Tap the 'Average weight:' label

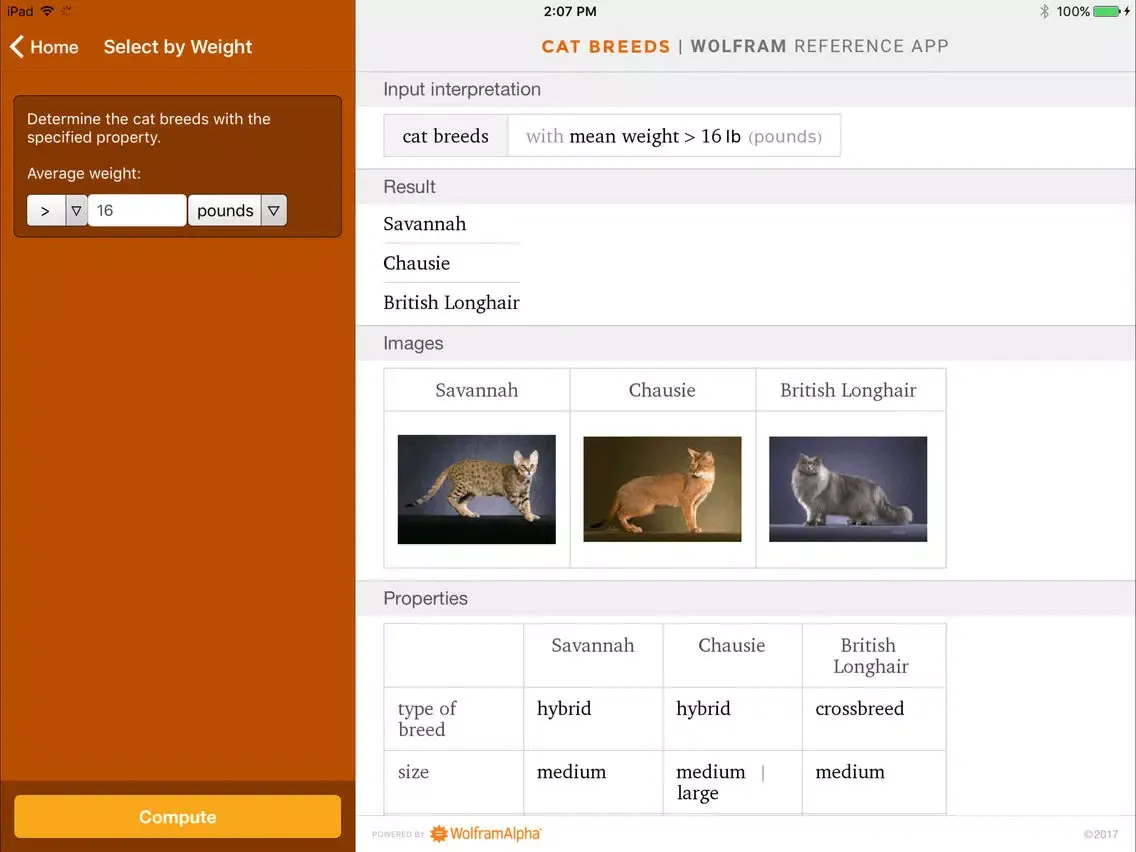point(84,174)
